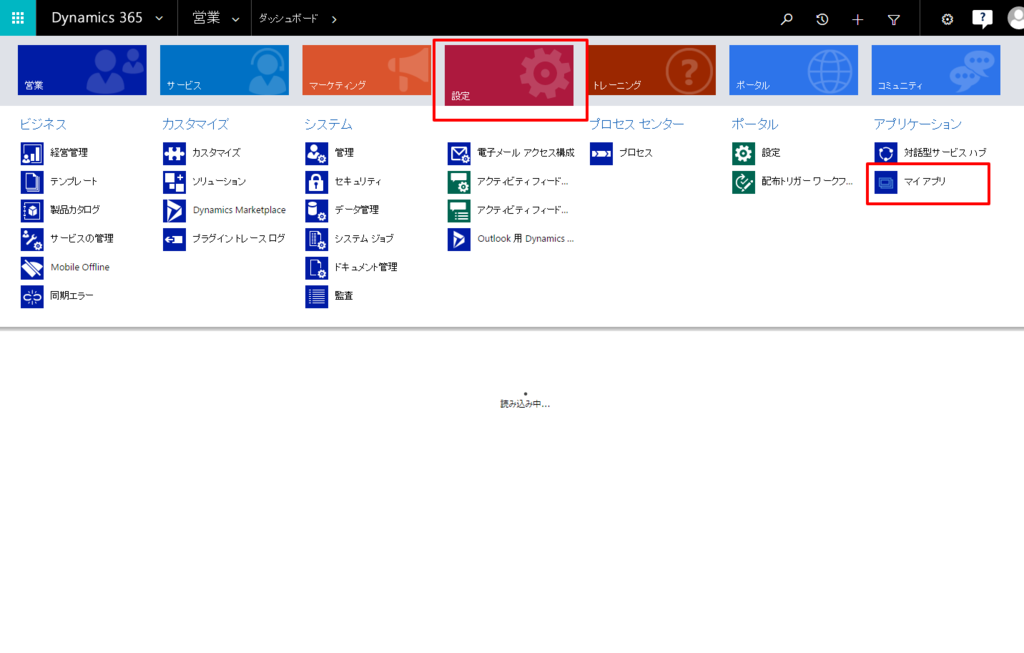Select the 設定 tile
The height and width of the screenshot is (653, 1024).
pyautogui.click(x=509, y=75)
